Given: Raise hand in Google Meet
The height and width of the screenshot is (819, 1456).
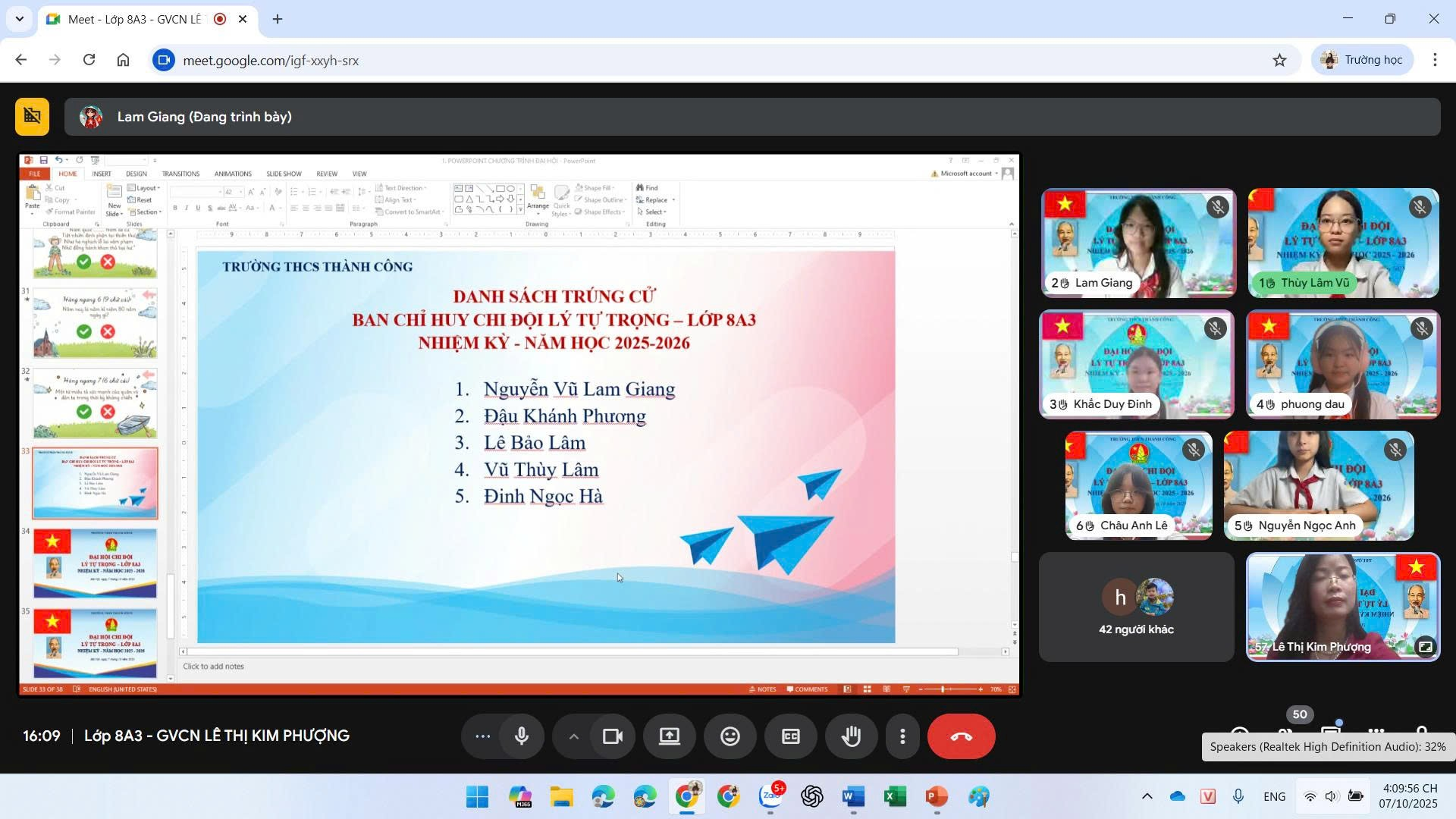Looking at the screenshot, I should point(851,736).
